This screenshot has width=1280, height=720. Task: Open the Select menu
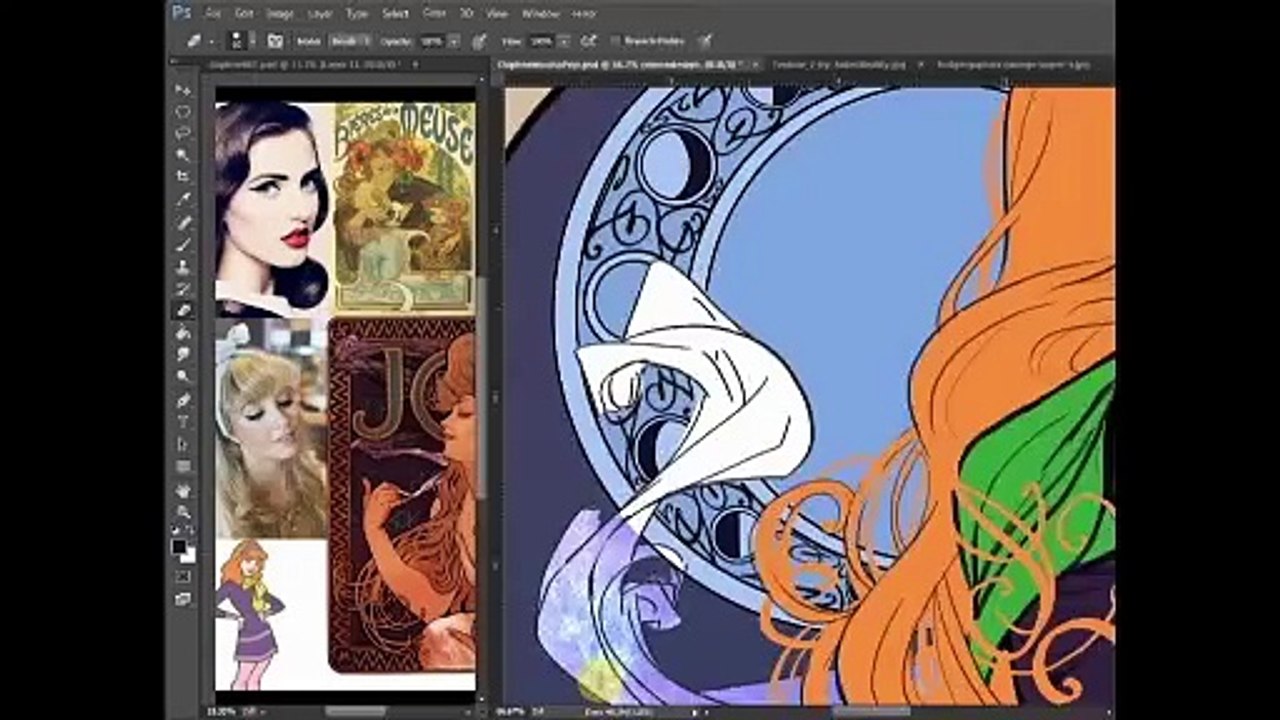395,14
